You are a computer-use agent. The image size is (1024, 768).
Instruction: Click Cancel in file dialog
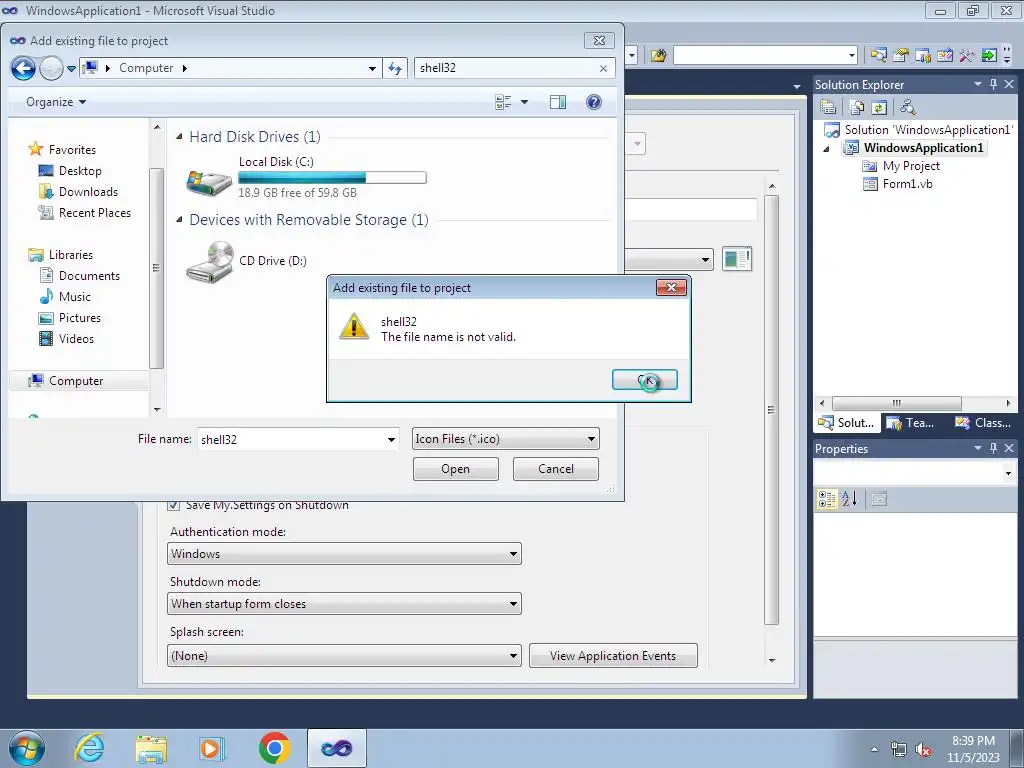(556, 469)
